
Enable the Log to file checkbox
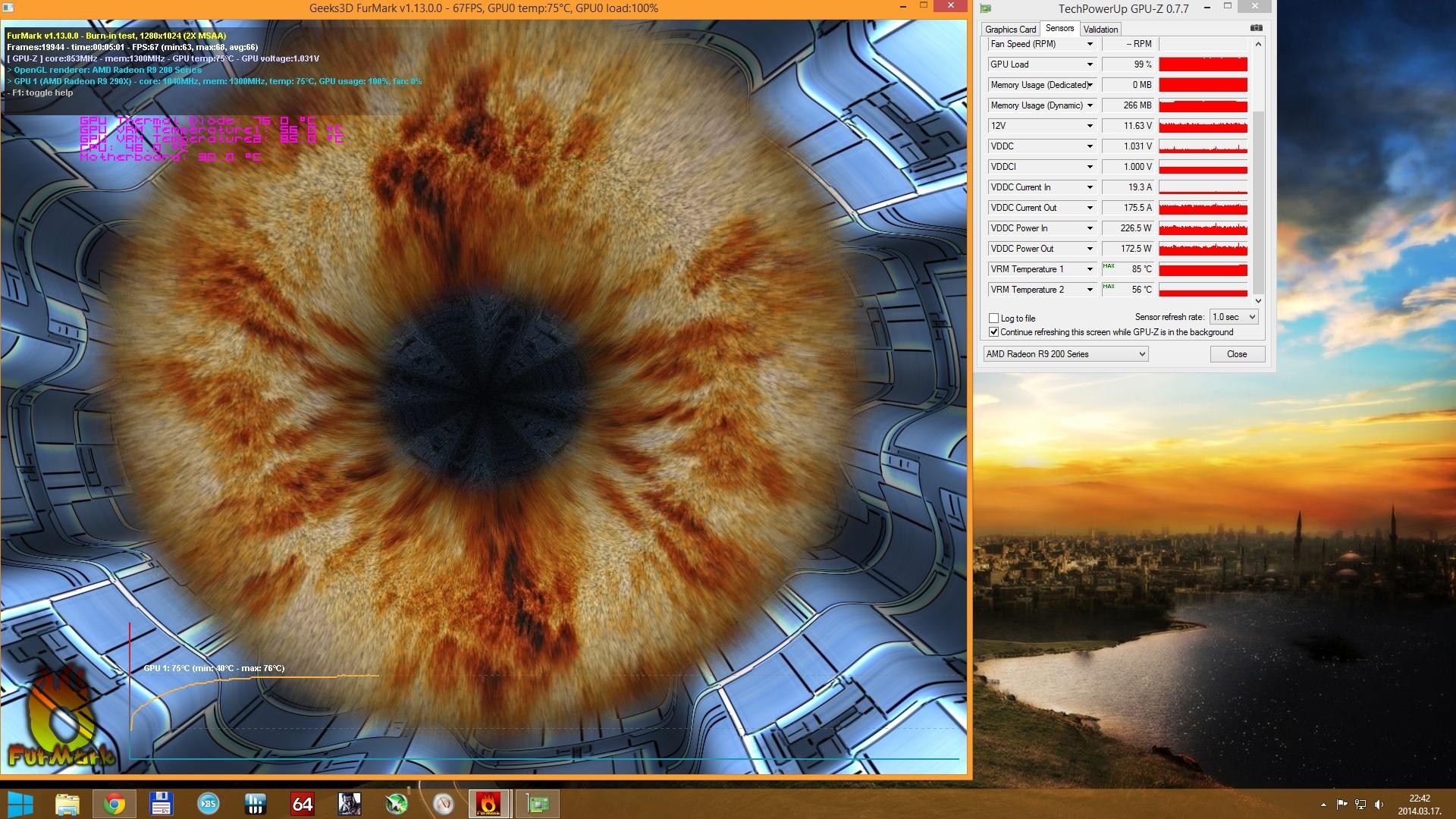[x=993, y=318]
